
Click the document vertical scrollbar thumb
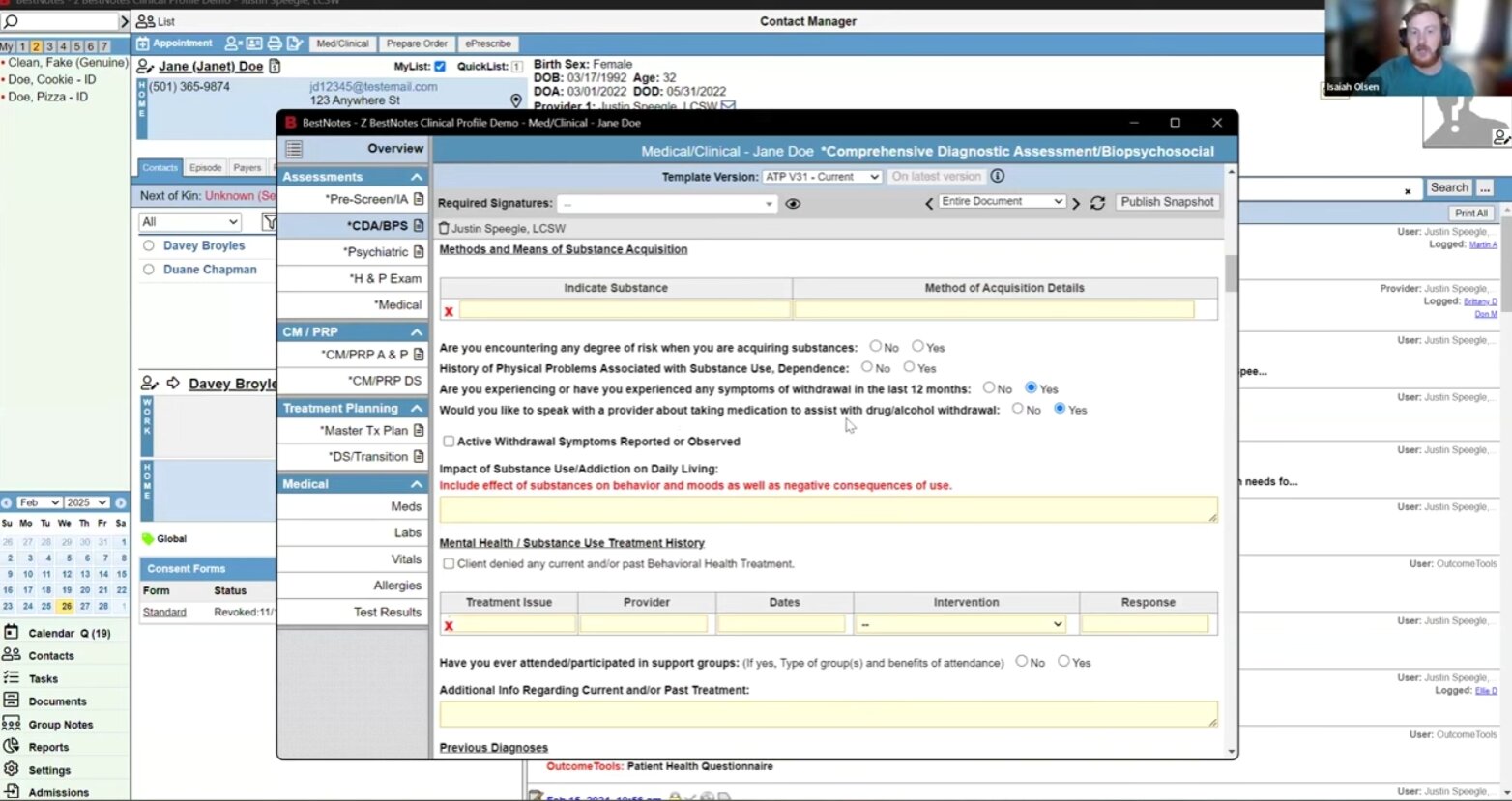[1231, 272]
